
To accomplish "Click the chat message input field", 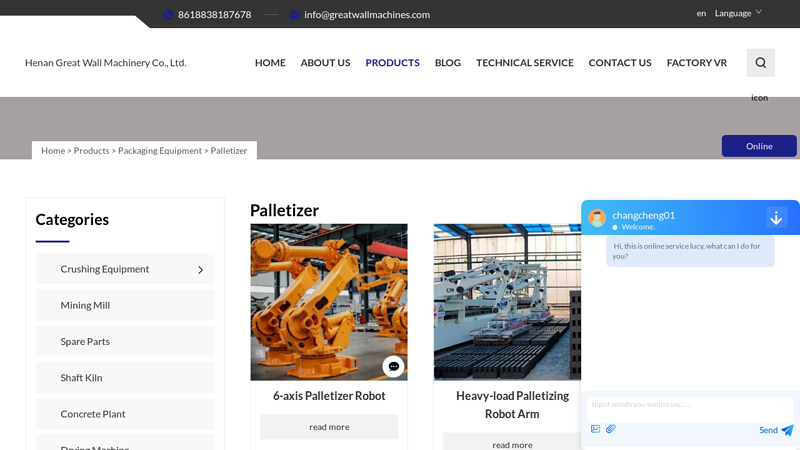I will (690, 409).
